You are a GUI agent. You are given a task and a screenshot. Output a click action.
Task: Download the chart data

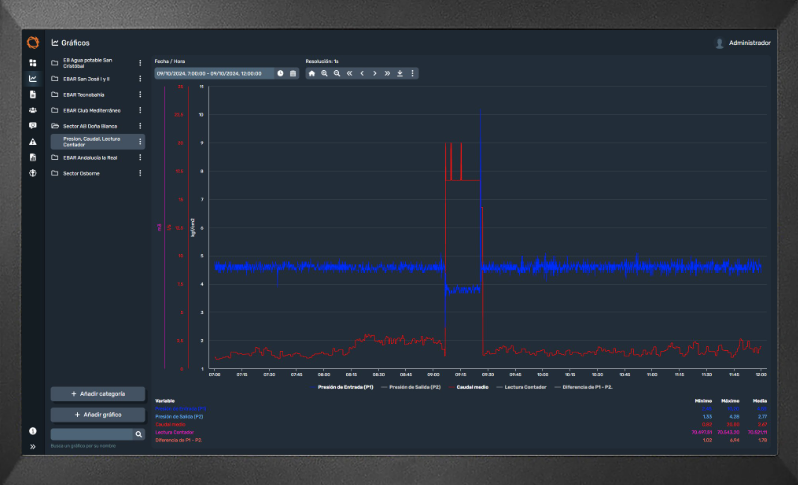tap(400, 73)
